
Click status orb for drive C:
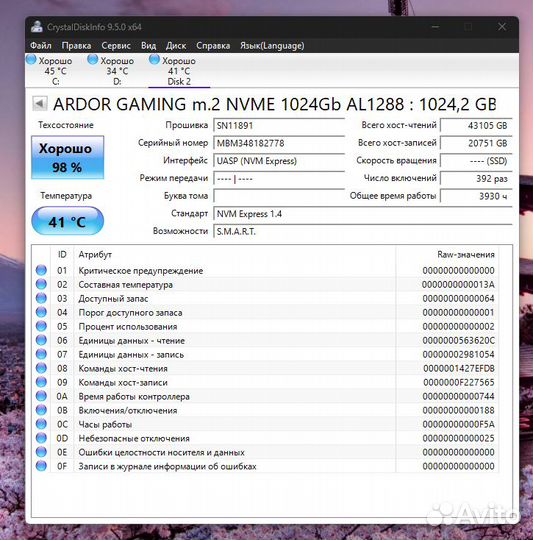31,60
